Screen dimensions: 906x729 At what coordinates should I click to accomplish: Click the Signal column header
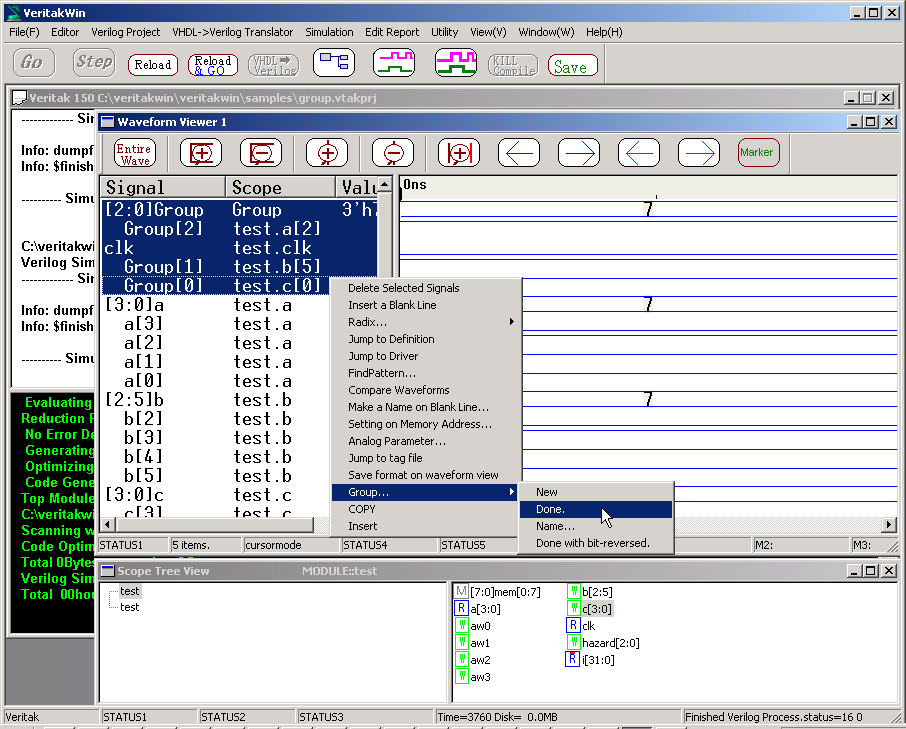click(163, 187)
